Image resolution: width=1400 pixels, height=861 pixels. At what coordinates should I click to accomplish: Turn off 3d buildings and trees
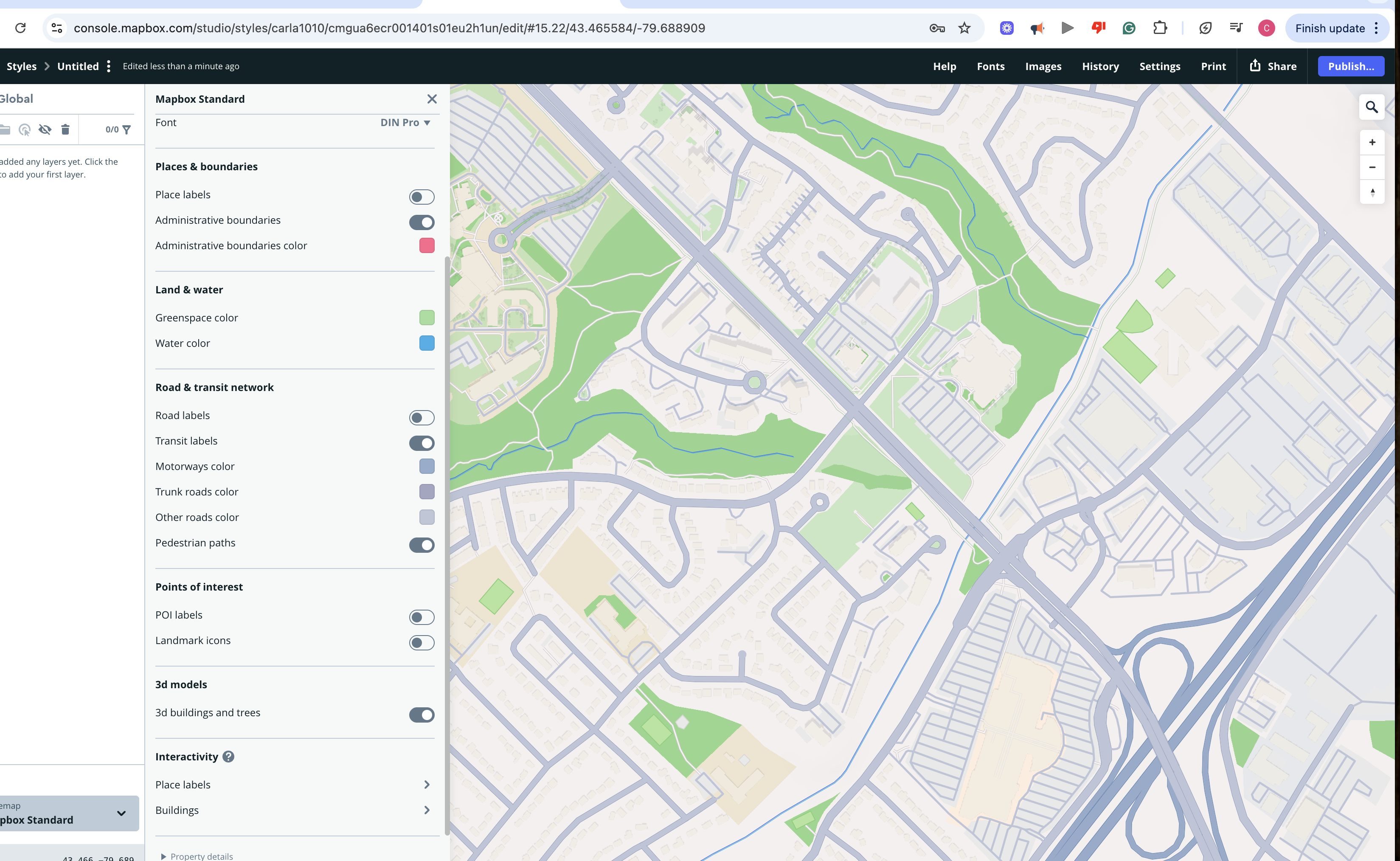421,715
